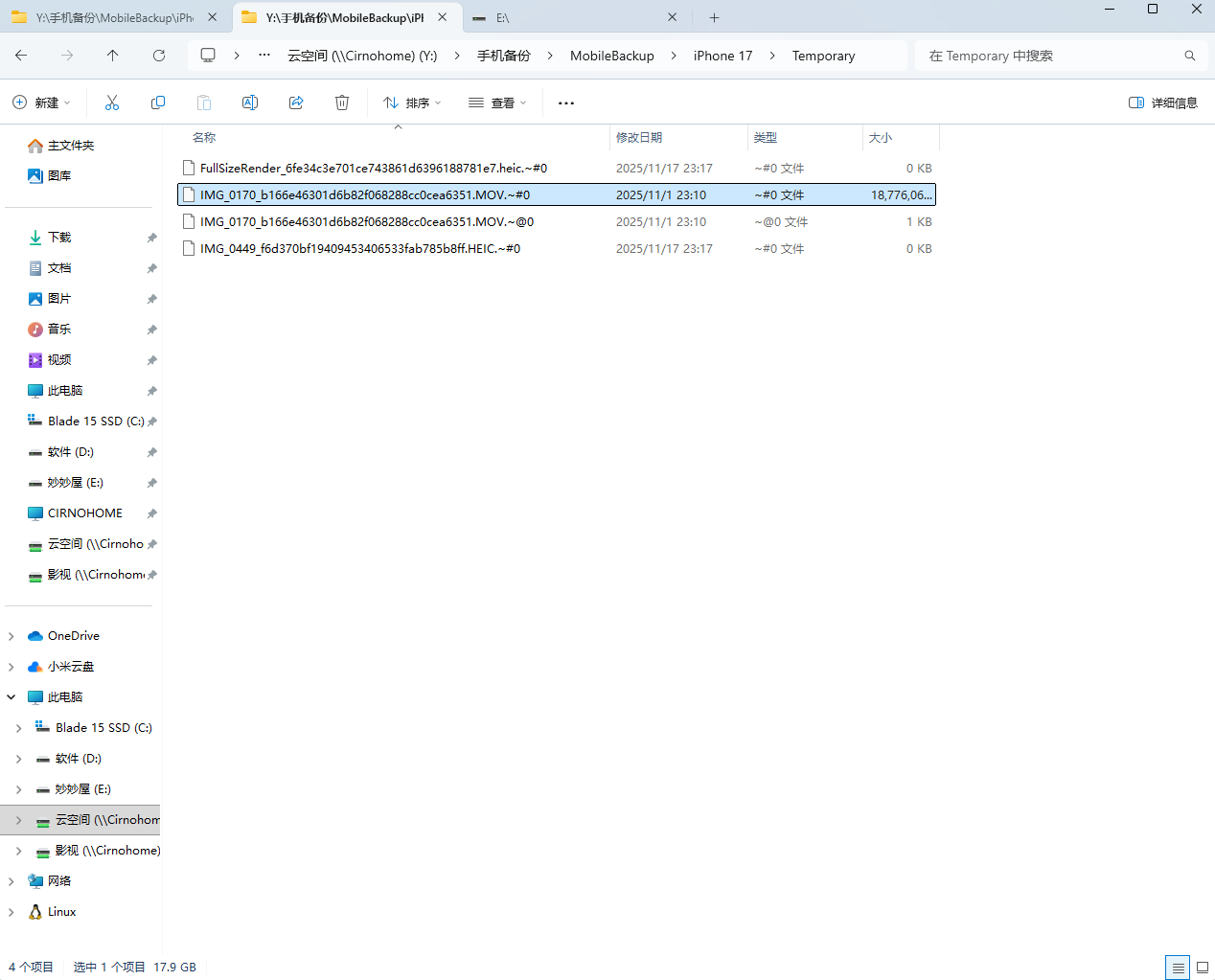The image size is (1215, 980).
Task: Click the Paste clipboard icon
Action: click(x=204, y=103)
